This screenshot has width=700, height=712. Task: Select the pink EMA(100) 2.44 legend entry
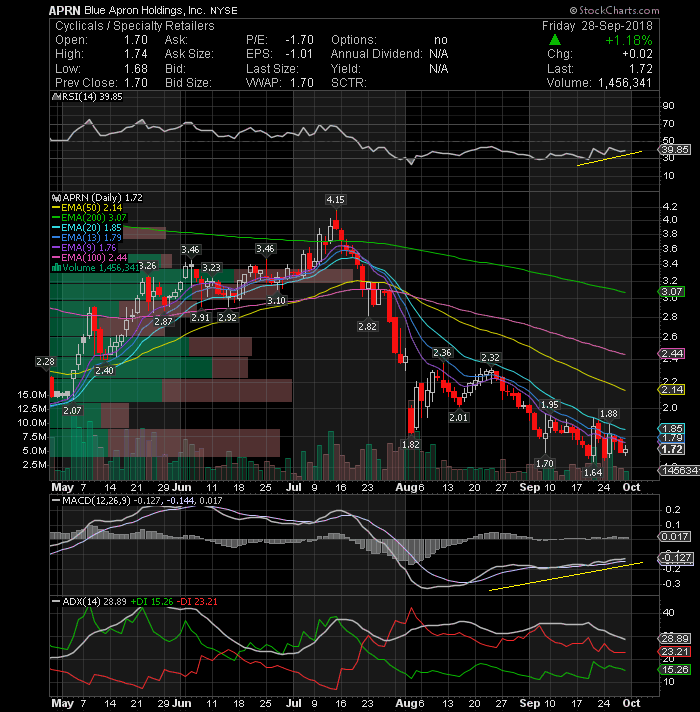point(90,257)
